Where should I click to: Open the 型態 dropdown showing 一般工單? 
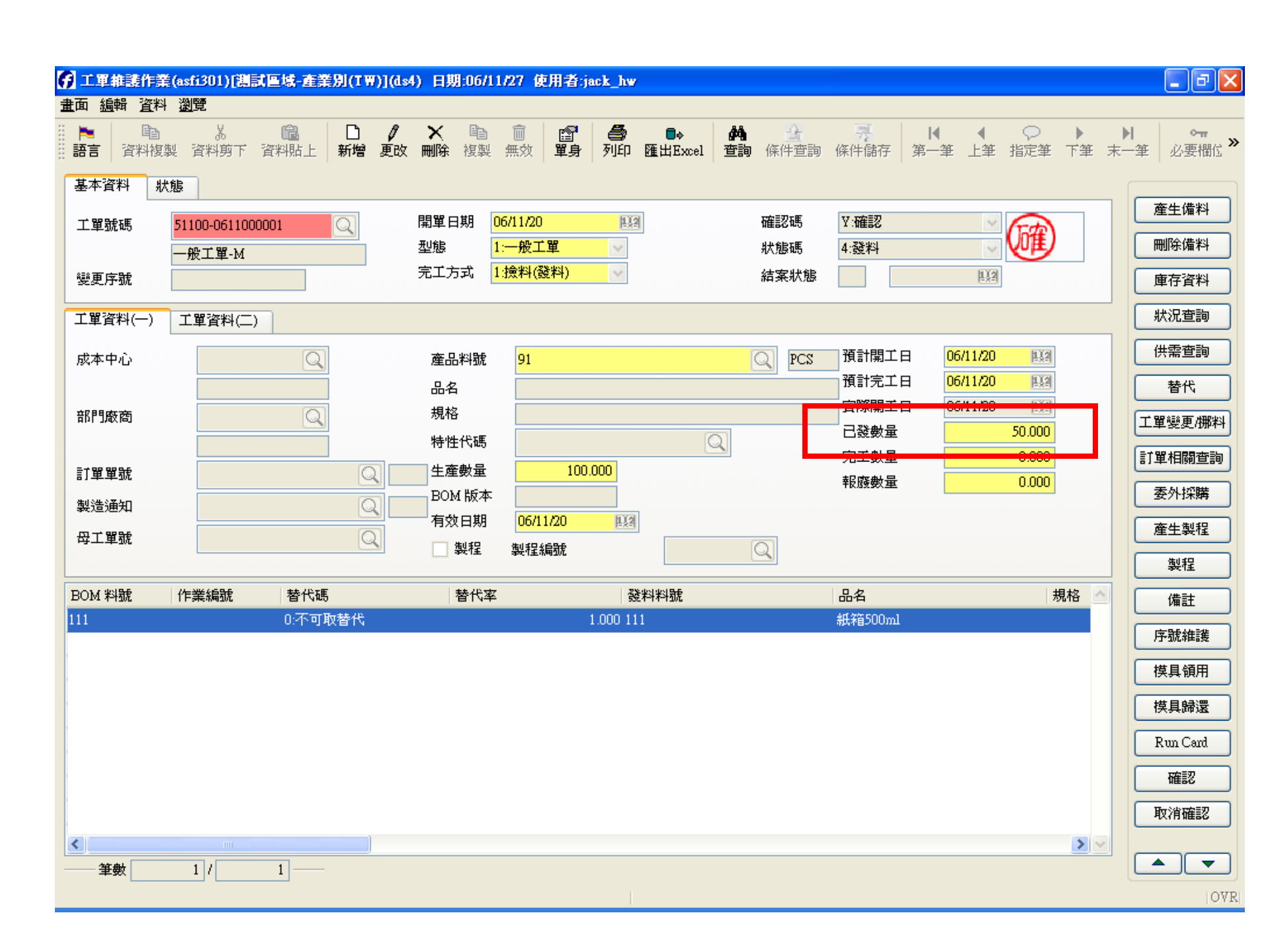617,248
